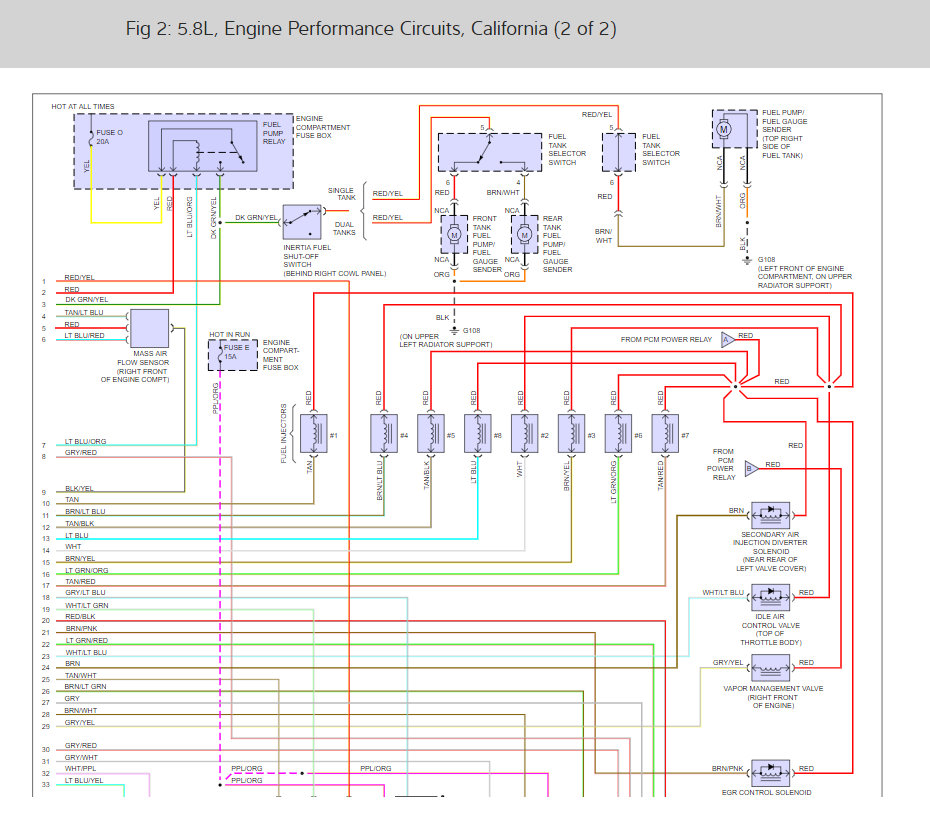Select the LT BLU/YEL wire label
This screenshot has height=818, width=930.
(84, 781)
